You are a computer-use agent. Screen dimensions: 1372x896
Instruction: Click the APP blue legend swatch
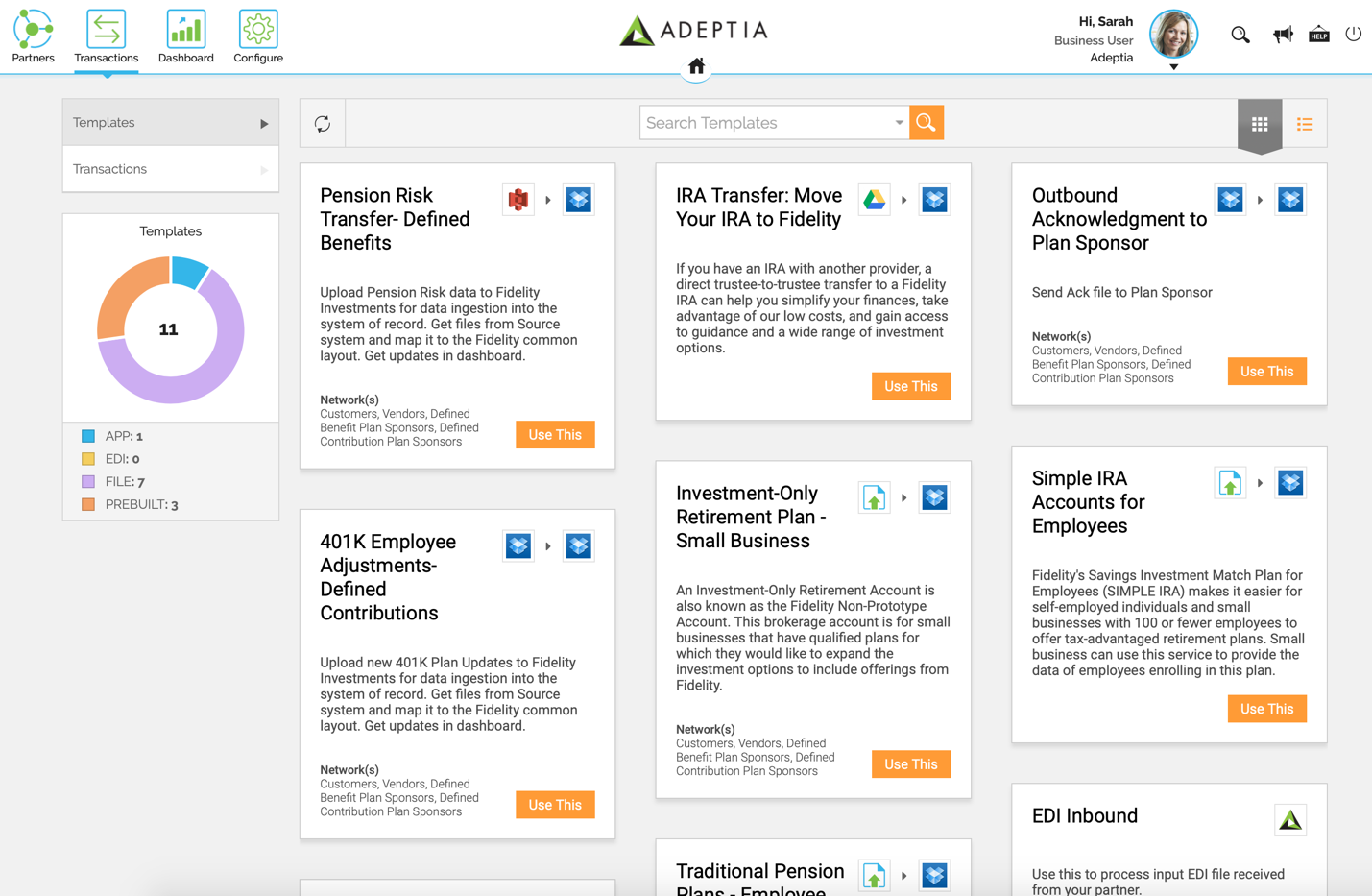coord(88,436)
